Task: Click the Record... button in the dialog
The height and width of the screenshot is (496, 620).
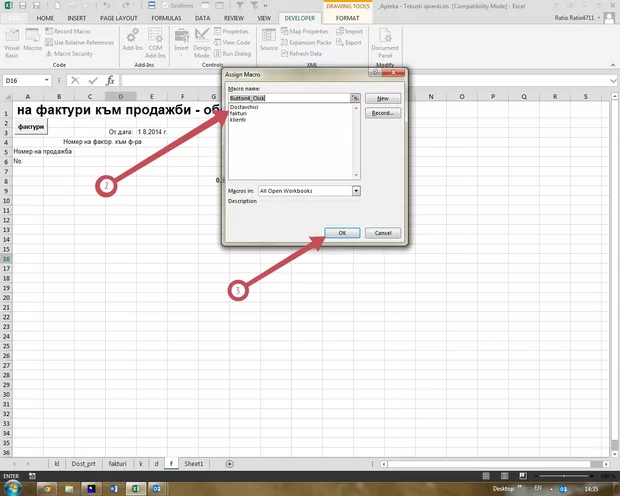Action: click(382, 113)
